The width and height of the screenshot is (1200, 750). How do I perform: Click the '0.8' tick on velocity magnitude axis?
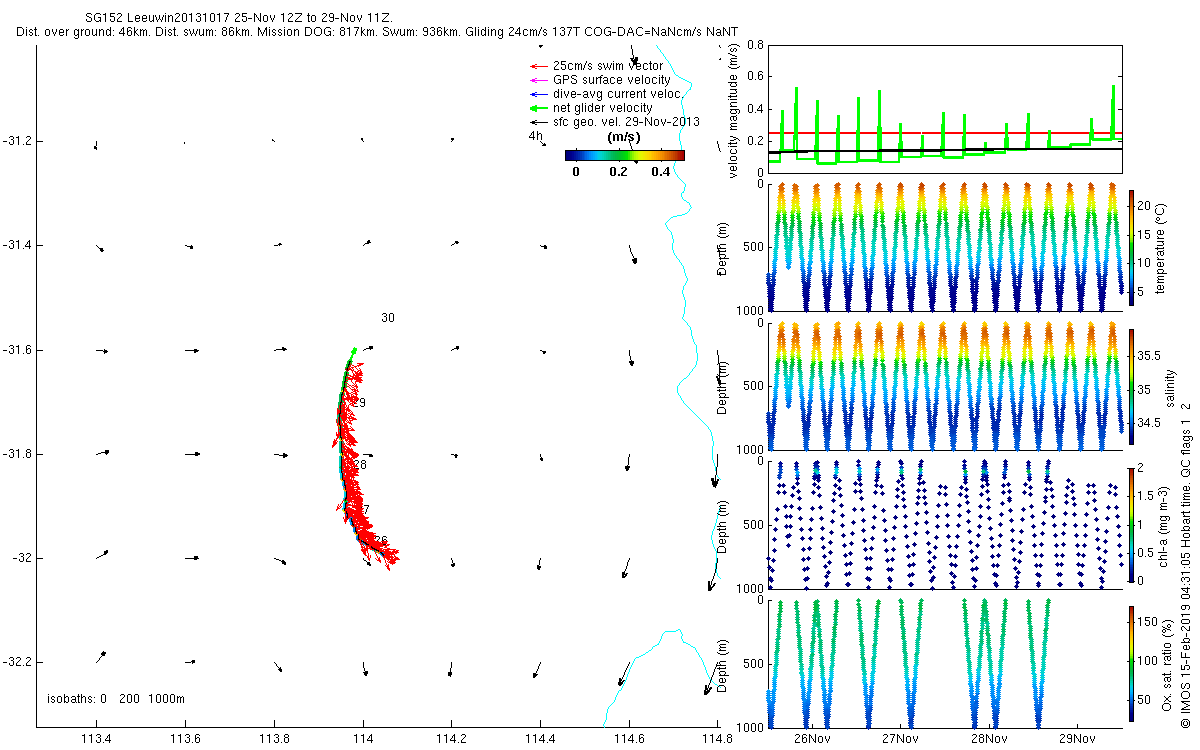click(754, 45)
